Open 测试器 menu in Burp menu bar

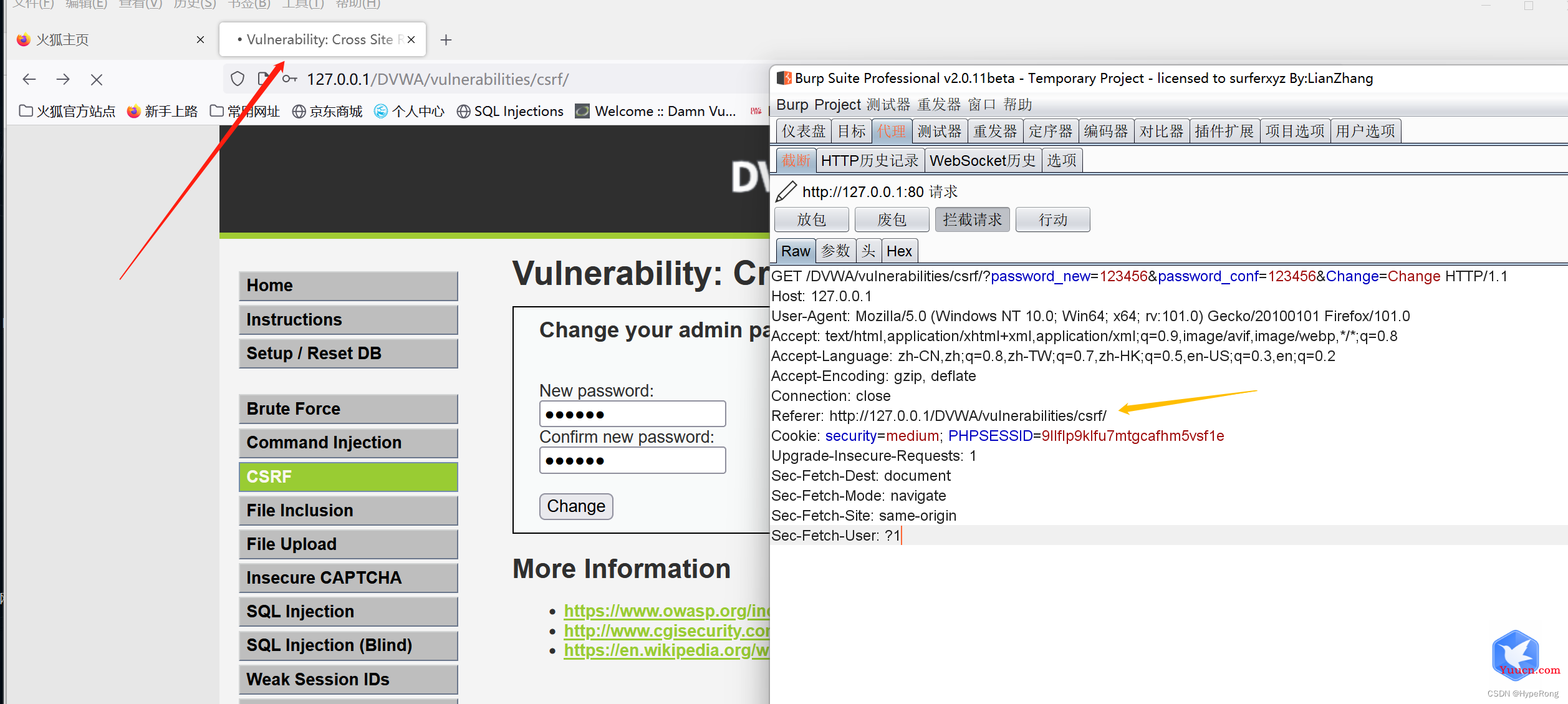click(x=888, y=104)
